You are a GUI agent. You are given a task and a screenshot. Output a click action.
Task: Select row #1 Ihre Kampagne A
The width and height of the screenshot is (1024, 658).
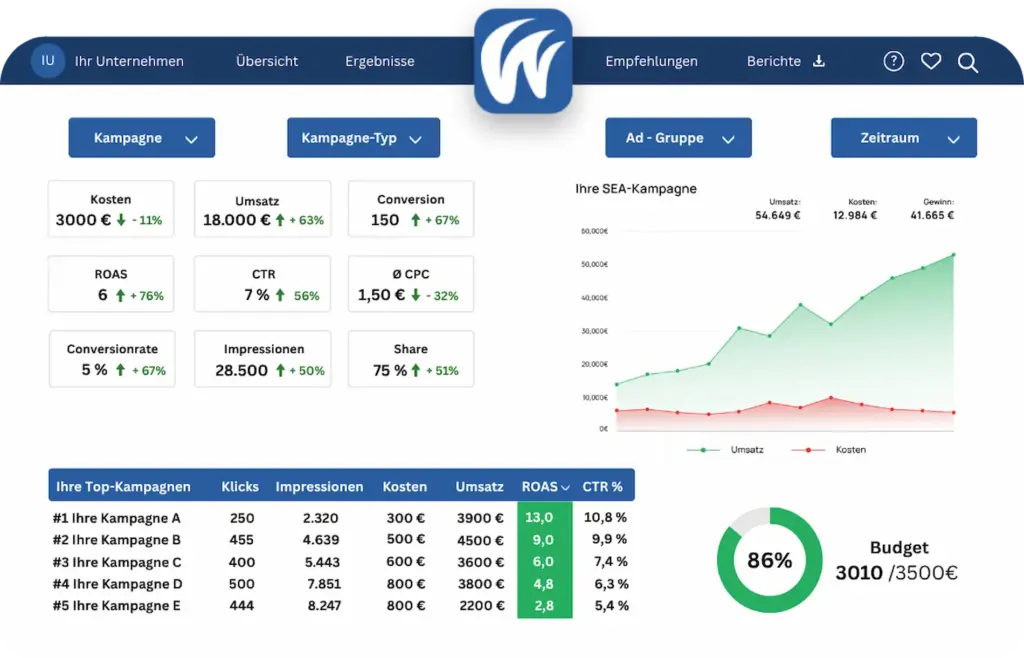(341, 518)
